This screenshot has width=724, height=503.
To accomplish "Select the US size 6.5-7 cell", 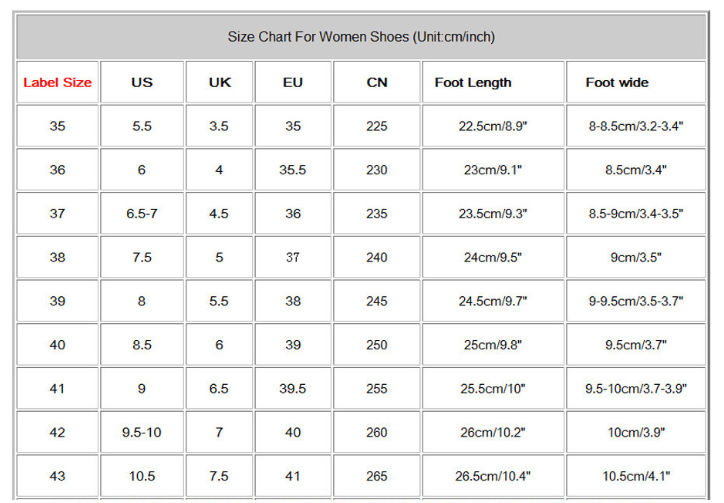I will pyautogui.click(x=142, y=214).
